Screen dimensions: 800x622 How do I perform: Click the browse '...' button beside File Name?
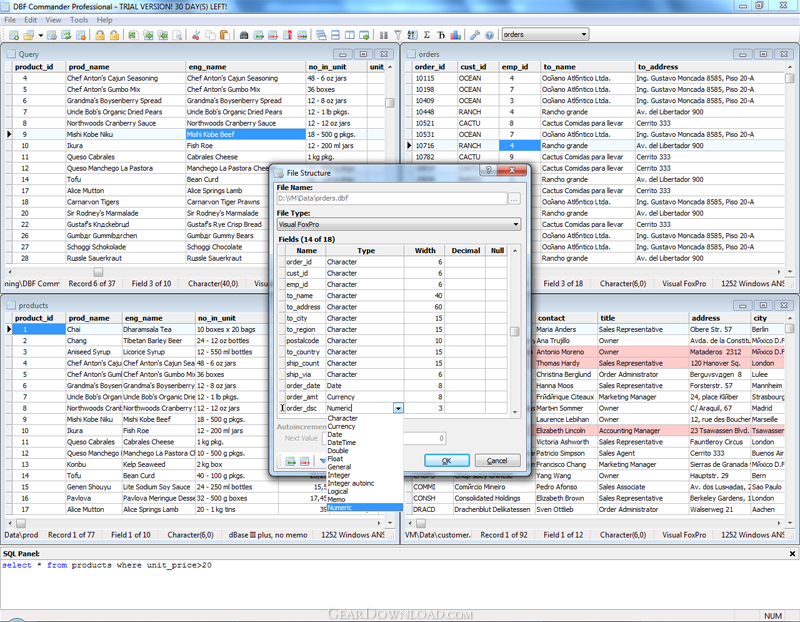514,198
